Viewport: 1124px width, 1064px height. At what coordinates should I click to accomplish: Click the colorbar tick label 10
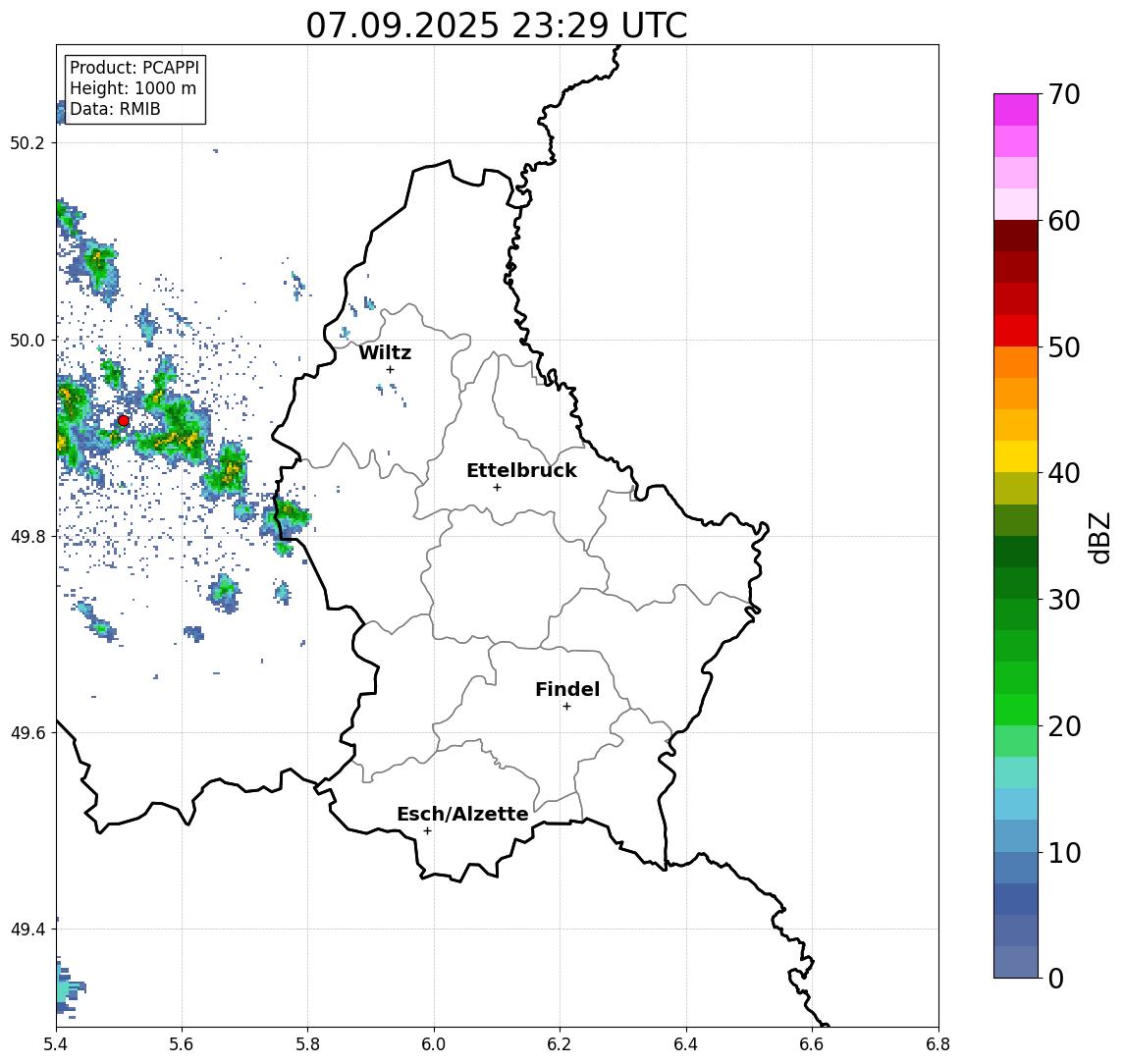point(1064,852)
